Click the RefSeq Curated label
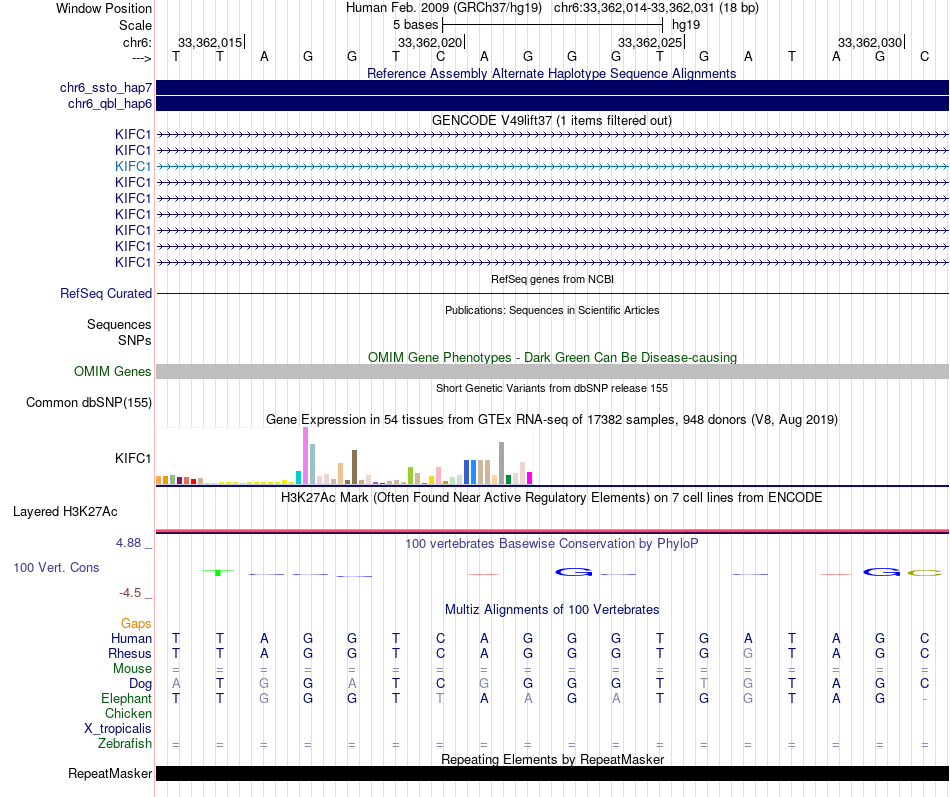Screen dimensions: 950x797 tap(105, 293)
